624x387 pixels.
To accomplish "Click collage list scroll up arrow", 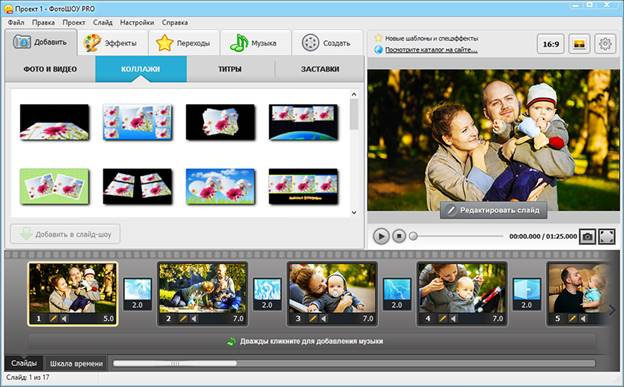I will tap(354, 94).
